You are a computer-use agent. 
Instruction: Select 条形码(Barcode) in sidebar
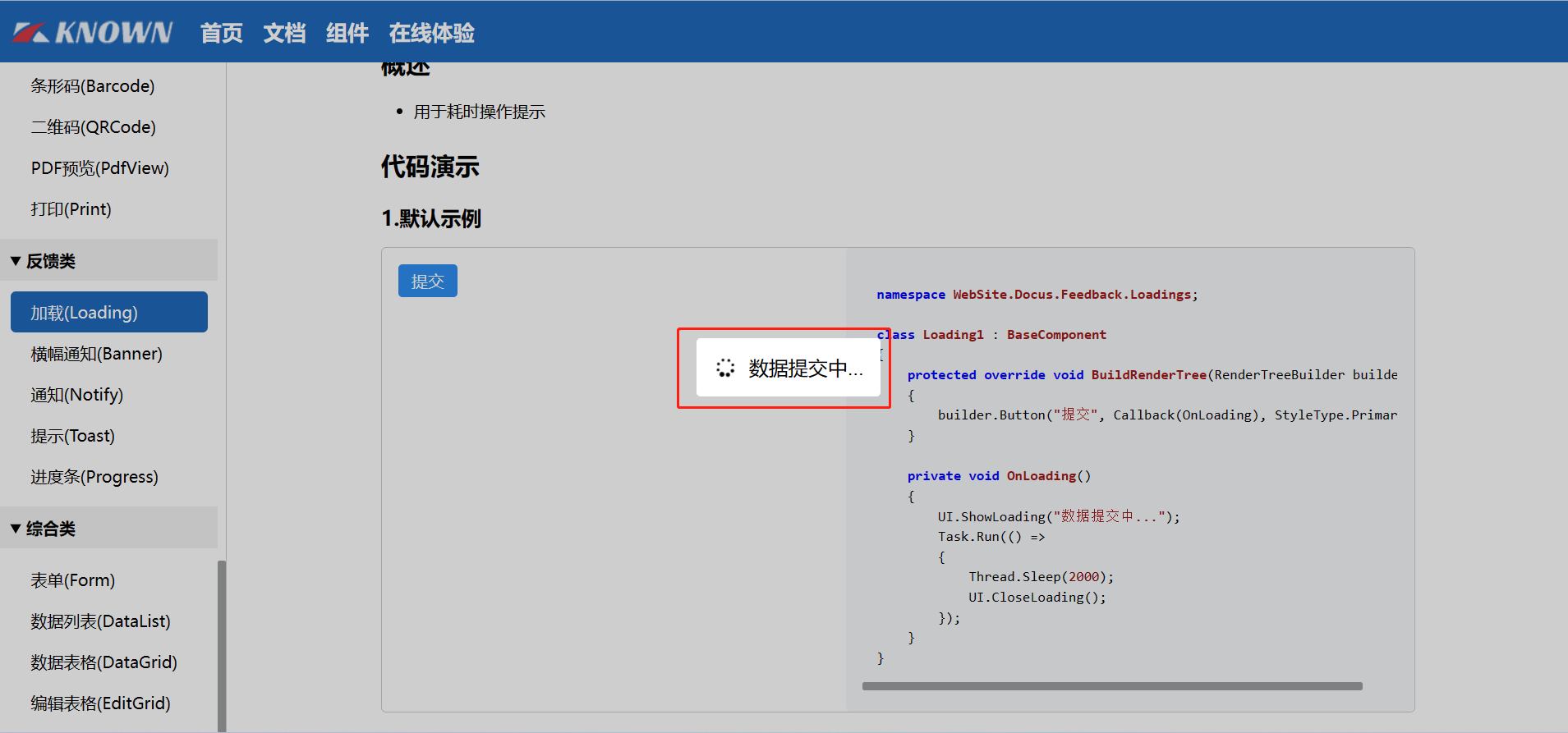click(x=93, y=86)
